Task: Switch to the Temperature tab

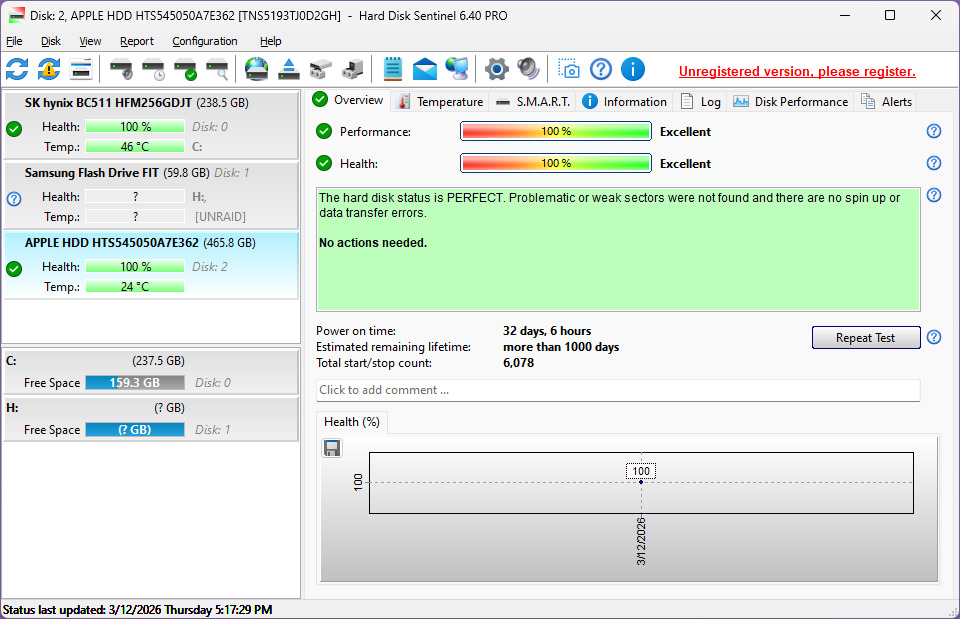Action: pyautogui.click(x=441, y=102)
